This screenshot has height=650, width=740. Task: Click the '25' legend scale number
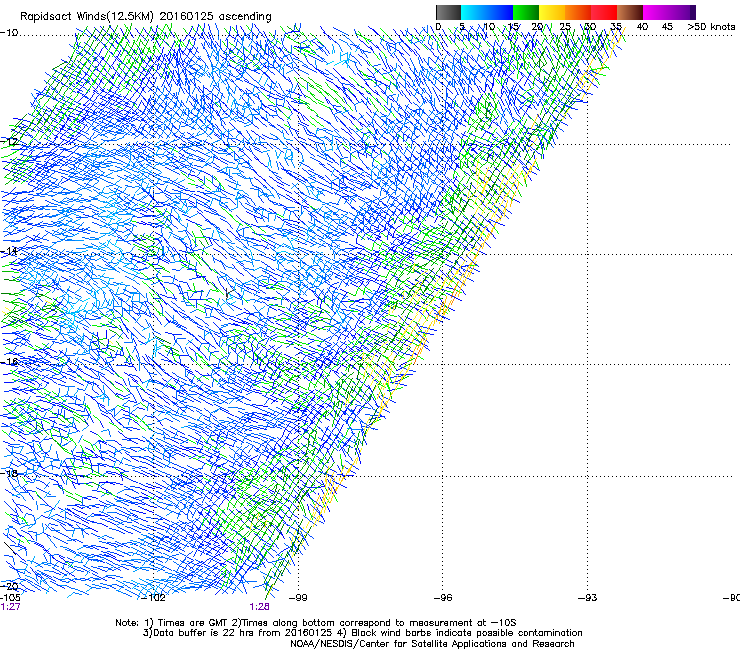[565, 26]
